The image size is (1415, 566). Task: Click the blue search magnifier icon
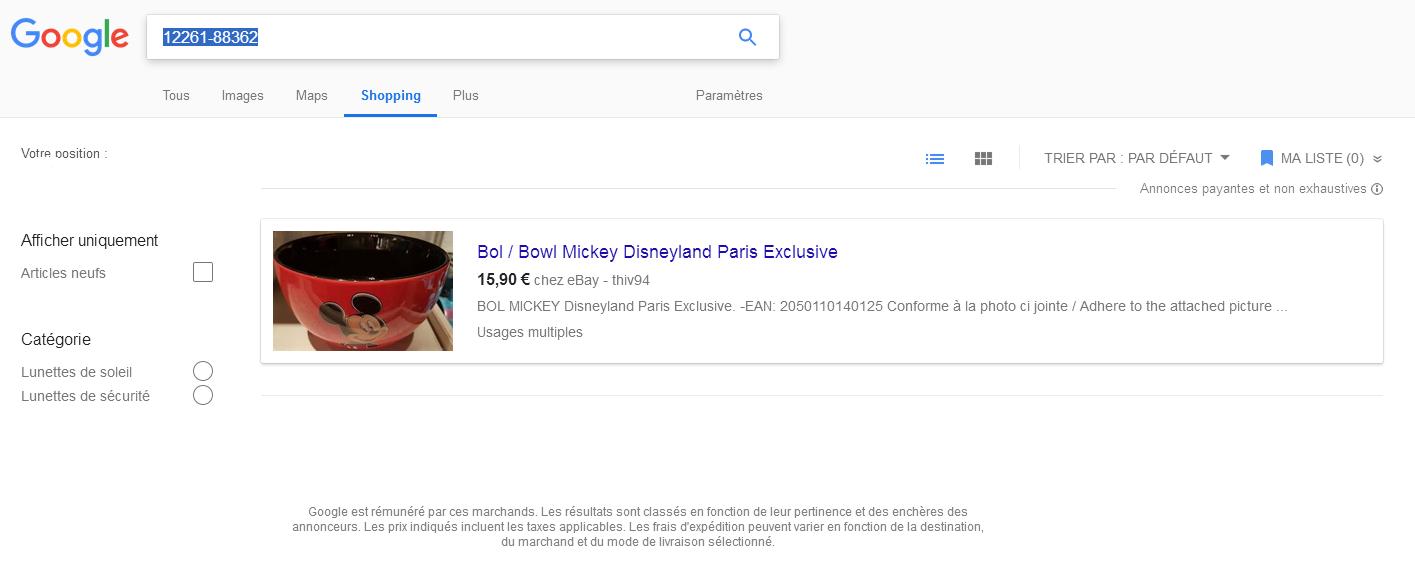tap(747, 37)
